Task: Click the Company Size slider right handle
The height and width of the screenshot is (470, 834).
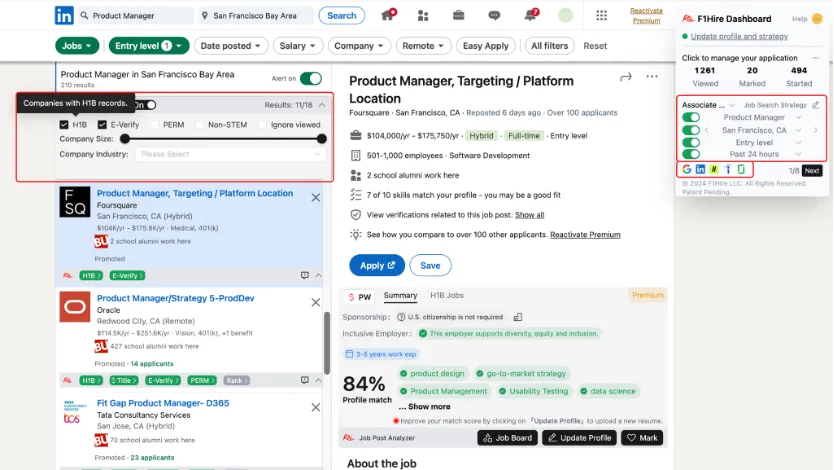Action: pyautogui.click(x=321, y=139)
